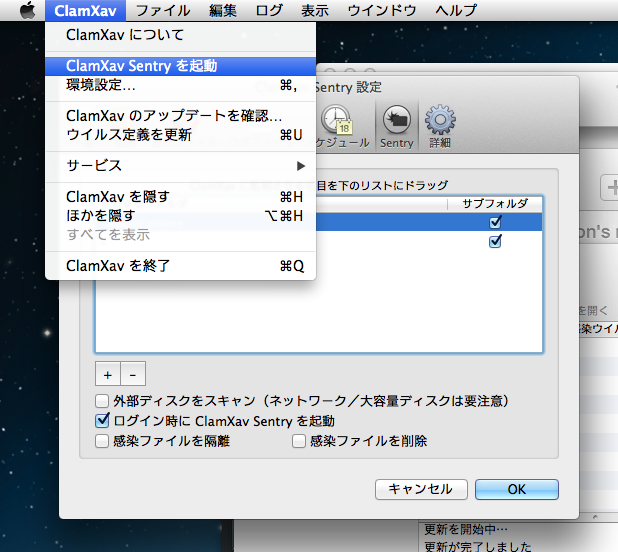Screen dimensions: 618x552
Task: Open the 表示 menu
Action: (x=315, y=10)
